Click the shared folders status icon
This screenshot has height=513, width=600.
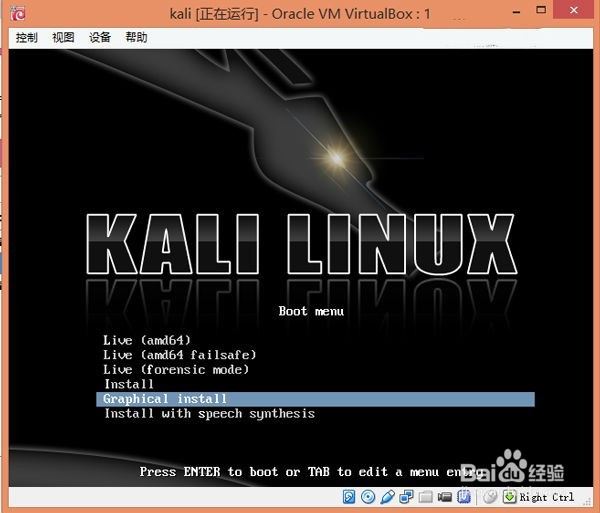click(x=425, y=497)
